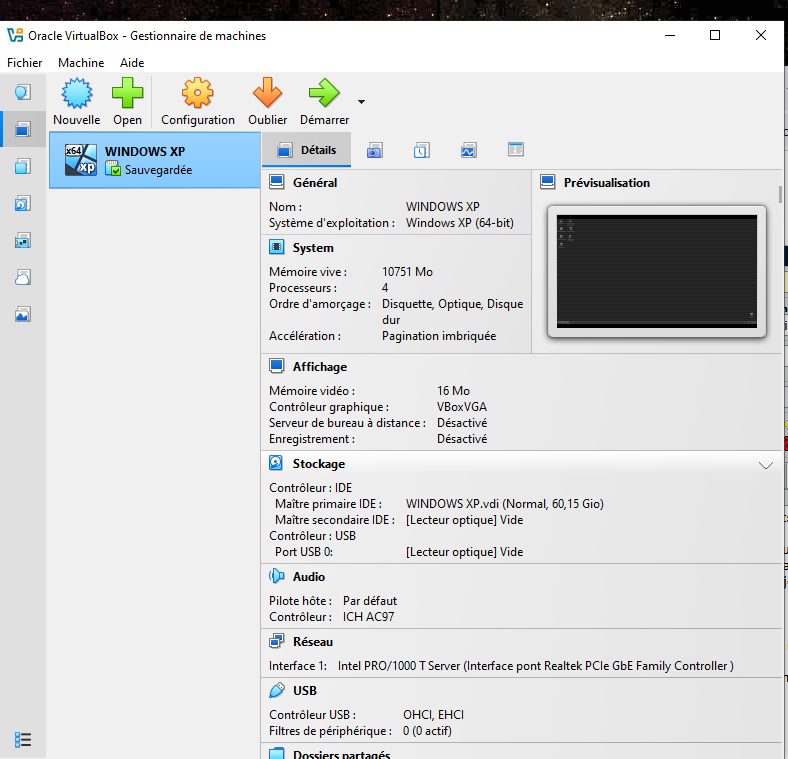The height and width of the screenshot is (759, 788).
Task: Click the Oublier orange arrow icon
Action: pyautogui.click(x=267, y=95)
